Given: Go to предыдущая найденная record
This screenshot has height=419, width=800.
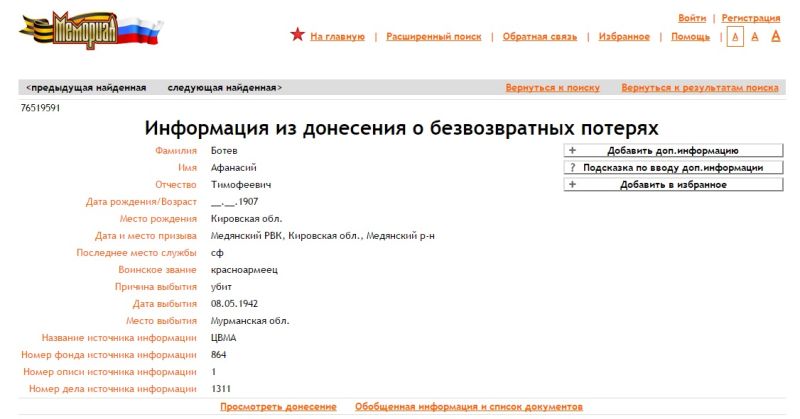Looking at the screenshot, I should 86,88.
